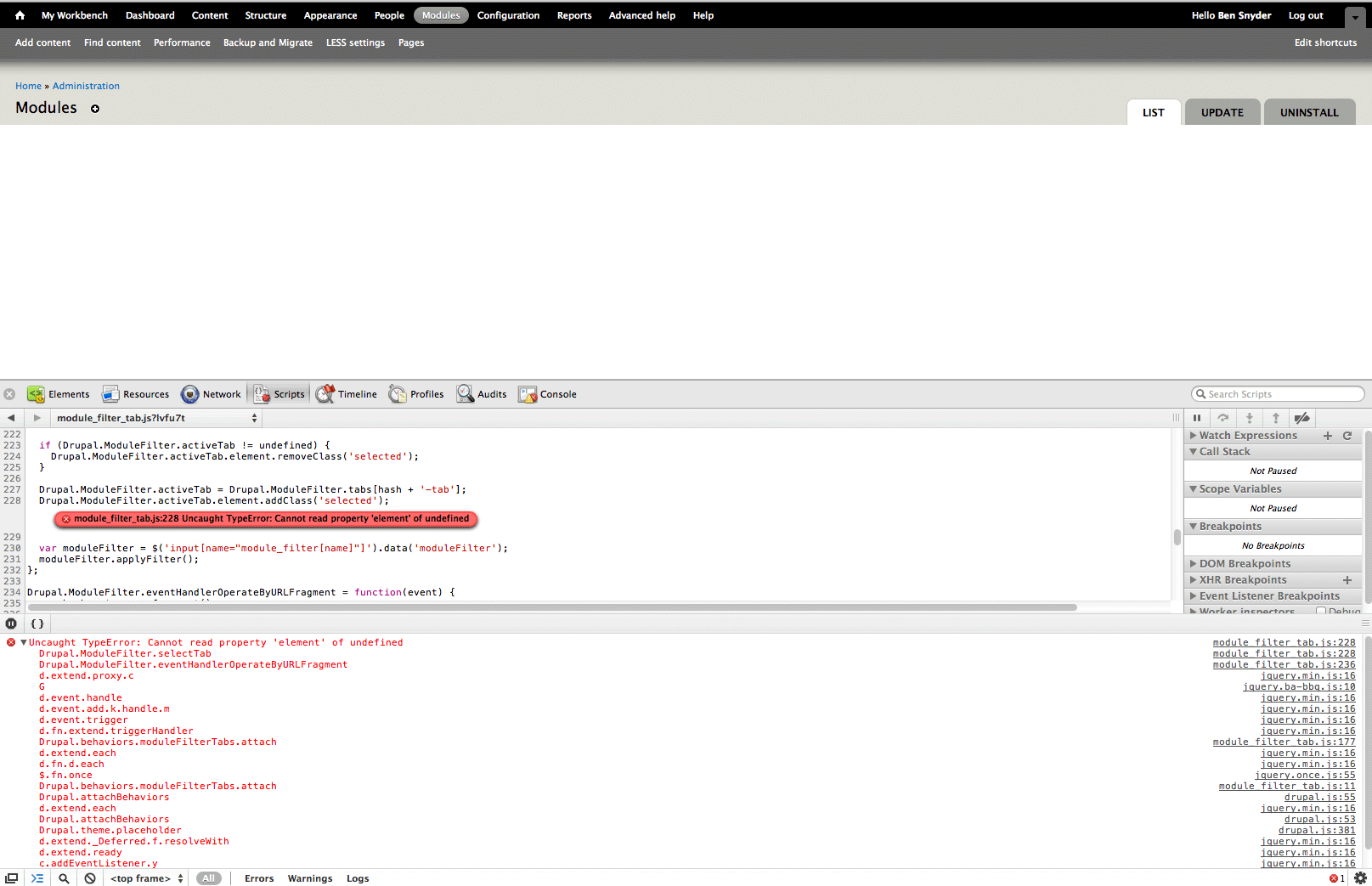Toggle pause on exceptions
This screenshot has width=1372, height=886.
(x=11, y=624)
